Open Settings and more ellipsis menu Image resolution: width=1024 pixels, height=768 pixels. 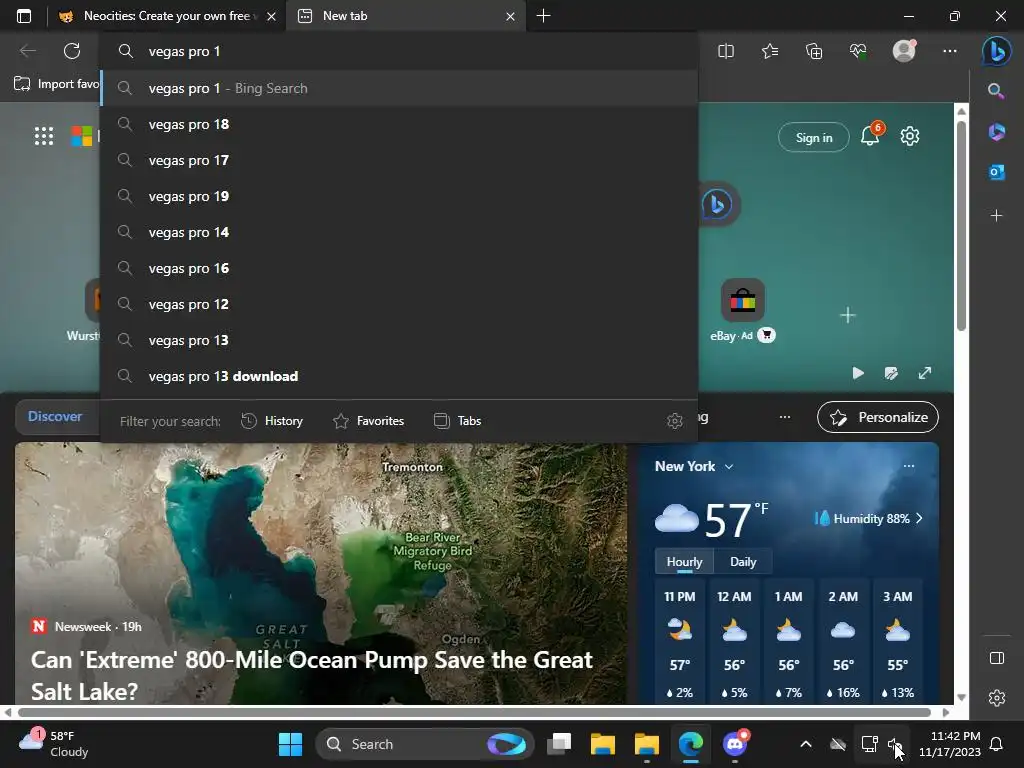[x=950, y=51]
